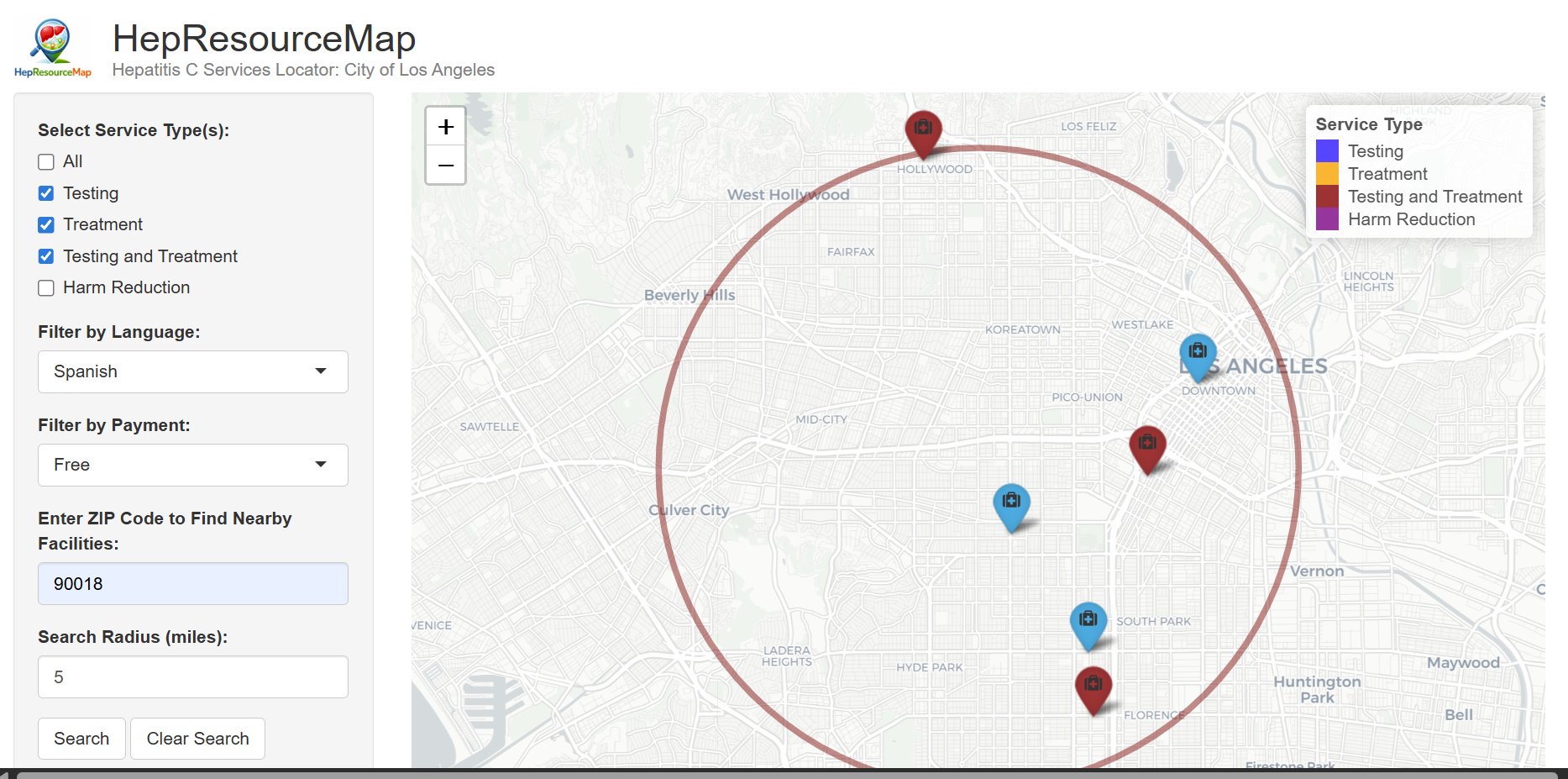This screenshot has height=779, width=1568.
Task: Click the HepResourceMap logo
Action: tap(52, 49)
